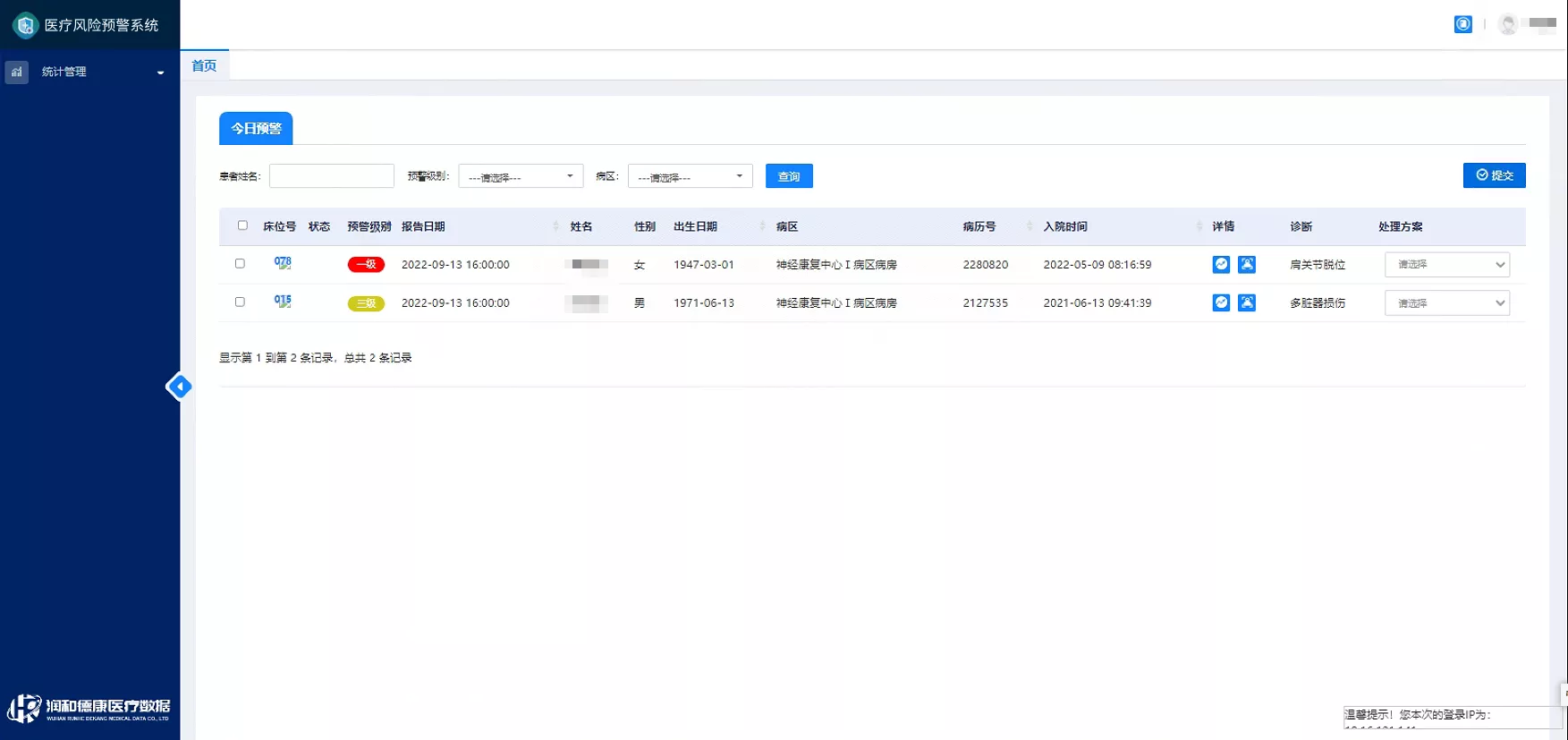This screenshot has width=1568, height=740.
Task: Open the 预警级别 dropdown filter
Action: pyautogui.click(x=521, y=176)
